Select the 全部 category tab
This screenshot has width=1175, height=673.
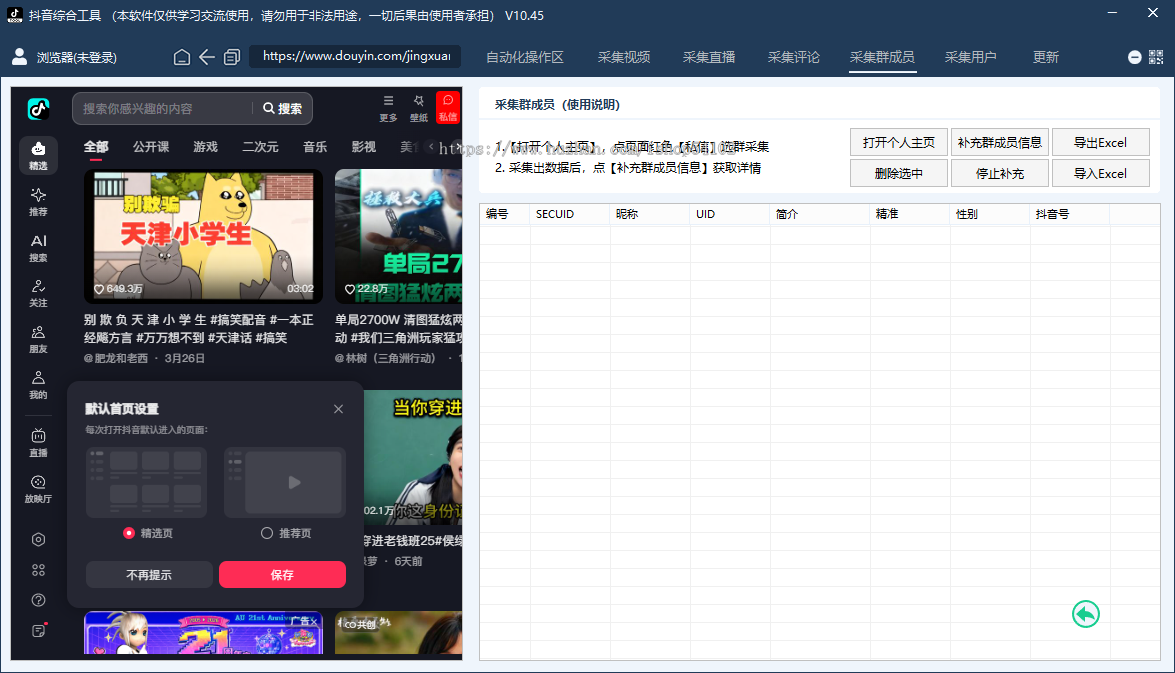tap(96, 147)
